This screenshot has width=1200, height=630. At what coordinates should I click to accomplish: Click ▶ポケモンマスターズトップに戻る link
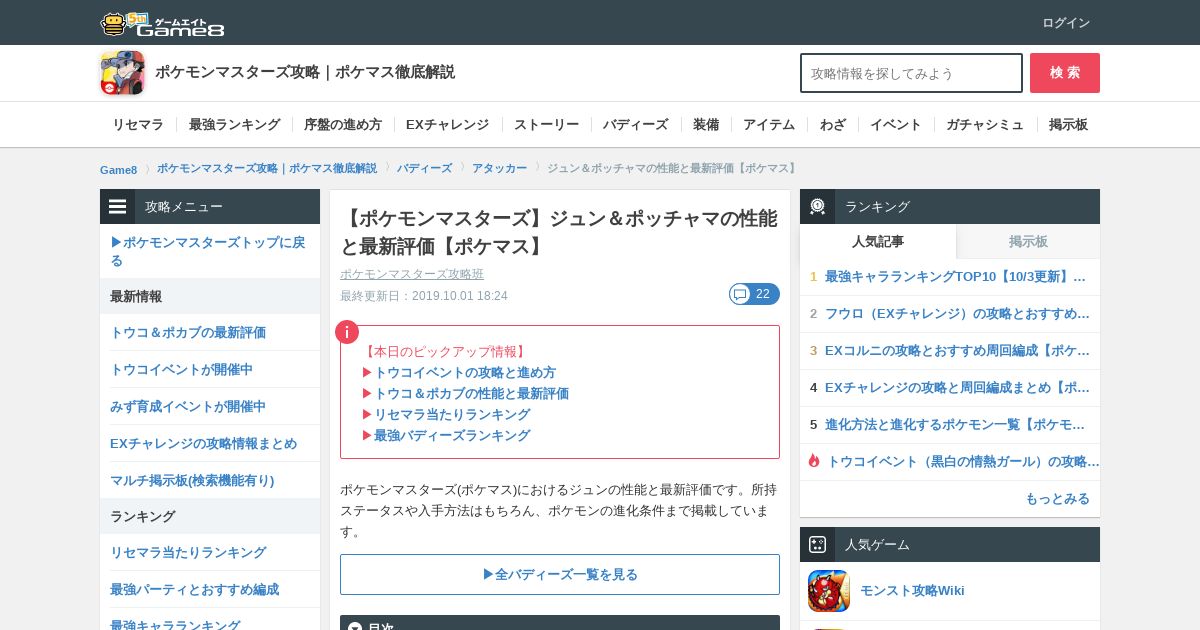tap(210, 251)
